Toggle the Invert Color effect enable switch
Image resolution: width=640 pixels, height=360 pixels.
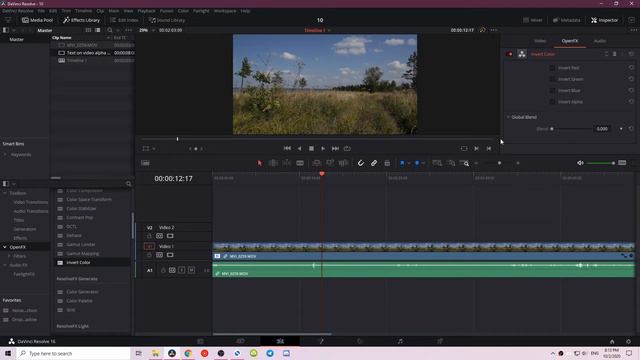click(509, 54)
